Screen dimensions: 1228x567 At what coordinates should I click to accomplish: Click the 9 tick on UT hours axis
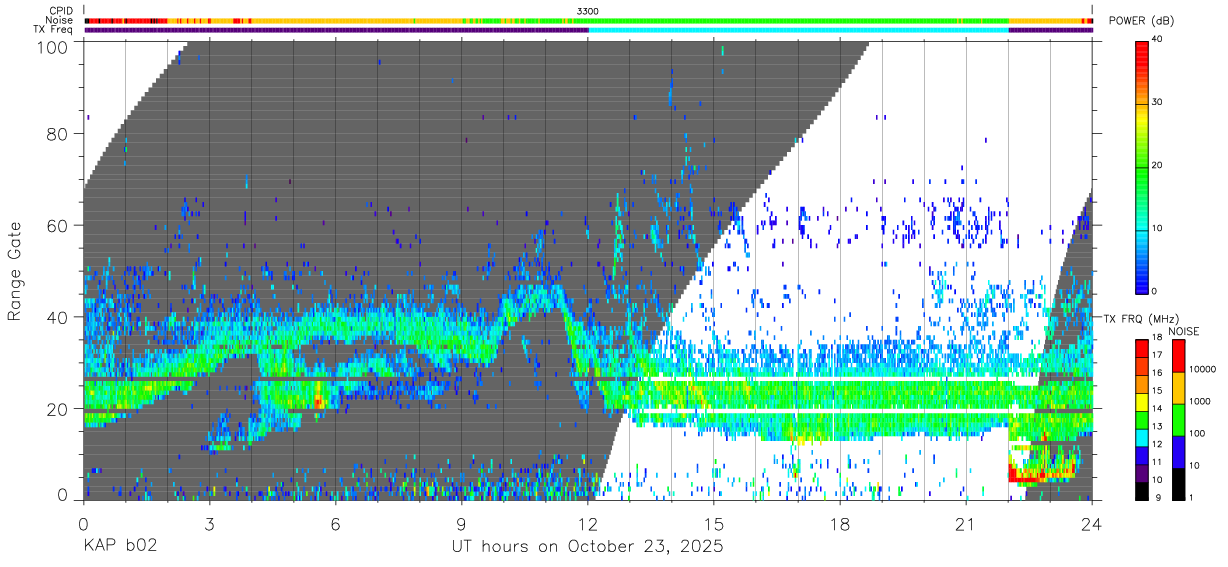(x=462, y=524)
